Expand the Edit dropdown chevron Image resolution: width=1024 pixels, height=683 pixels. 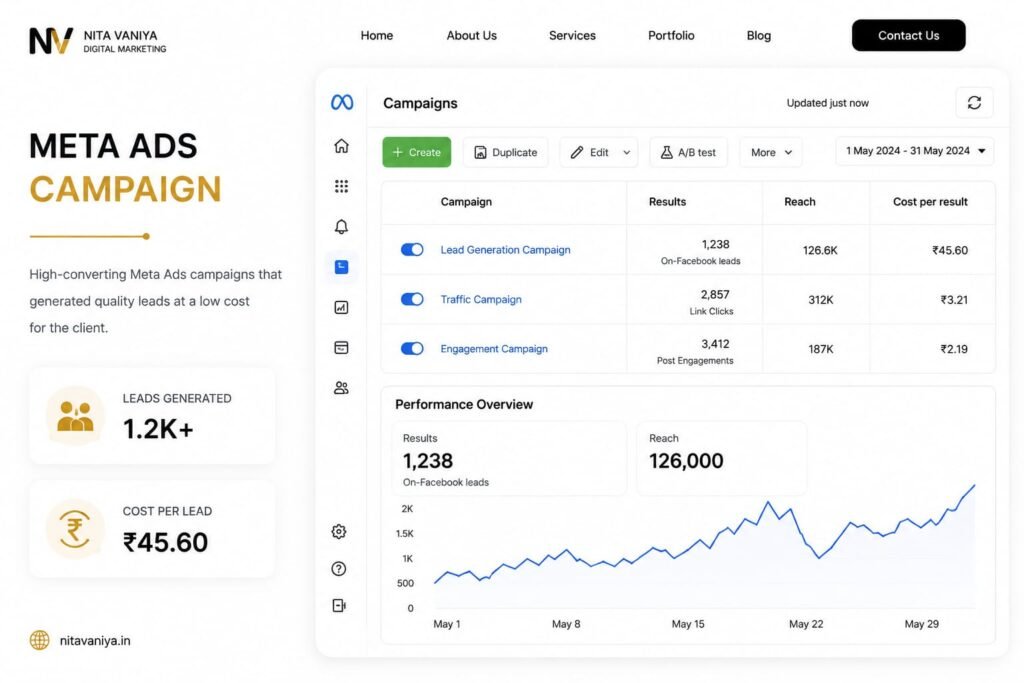coord(626,152)
